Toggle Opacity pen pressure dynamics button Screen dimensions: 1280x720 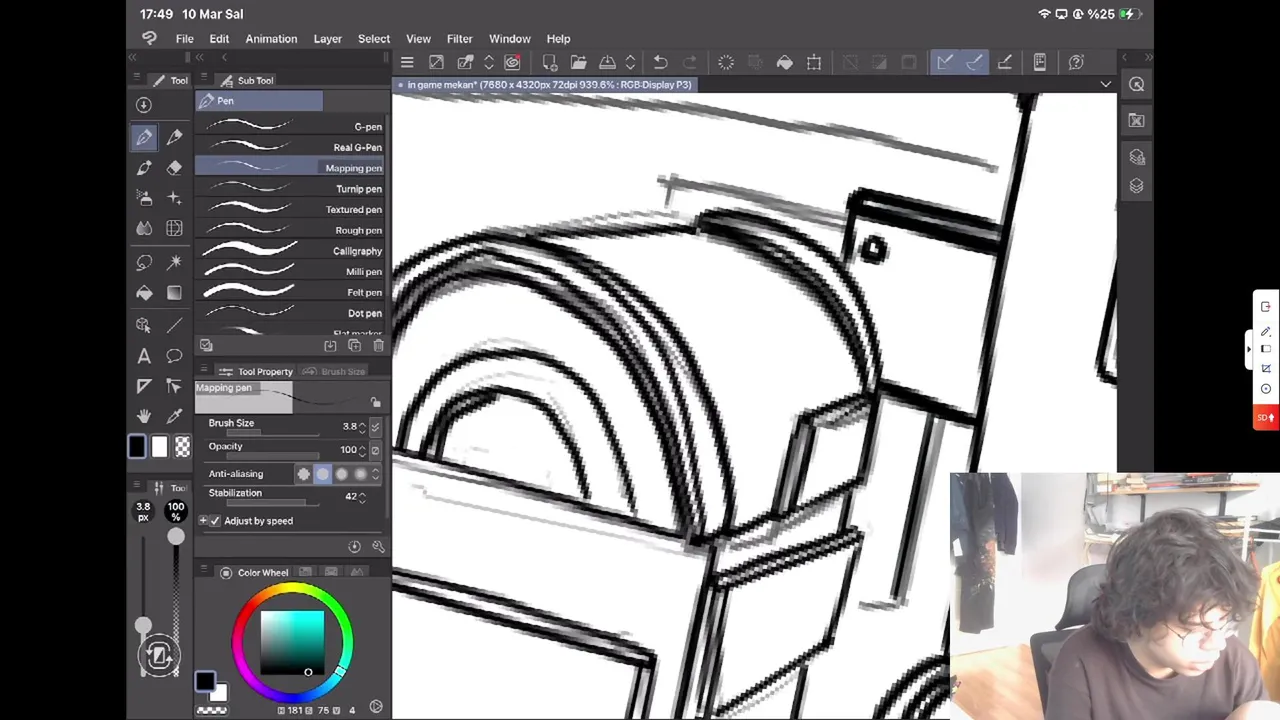pyautogui.click(x=375, y=450)
